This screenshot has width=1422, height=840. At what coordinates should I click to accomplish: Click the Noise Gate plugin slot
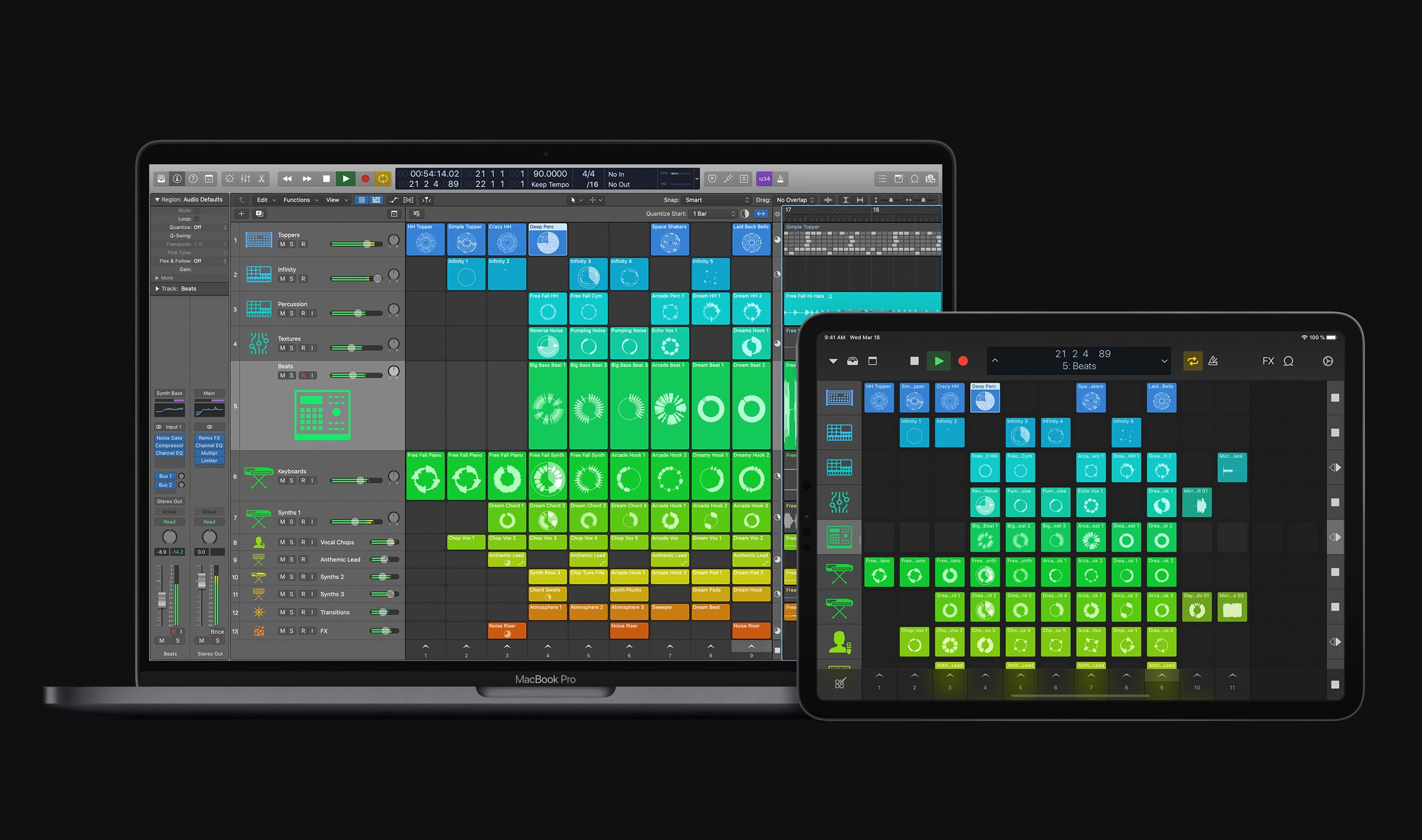click(x=169, y=438)
